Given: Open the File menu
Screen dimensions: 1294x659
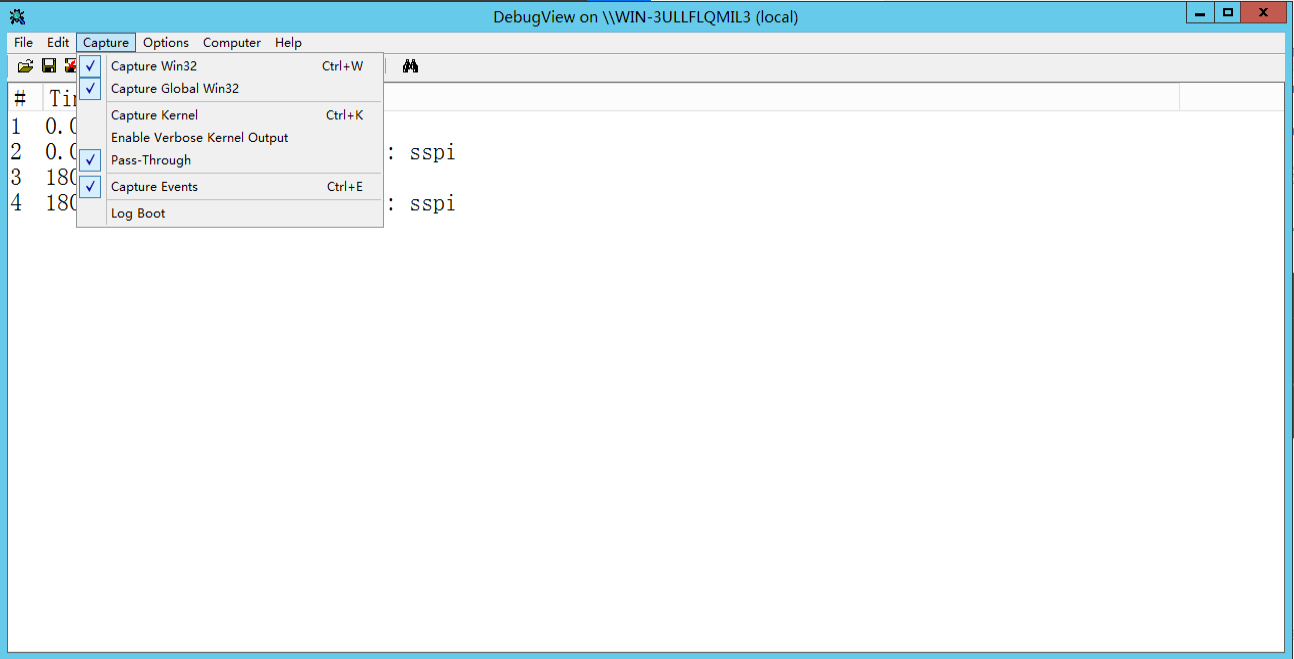Looking at the screenshot, I should [23, 42].
